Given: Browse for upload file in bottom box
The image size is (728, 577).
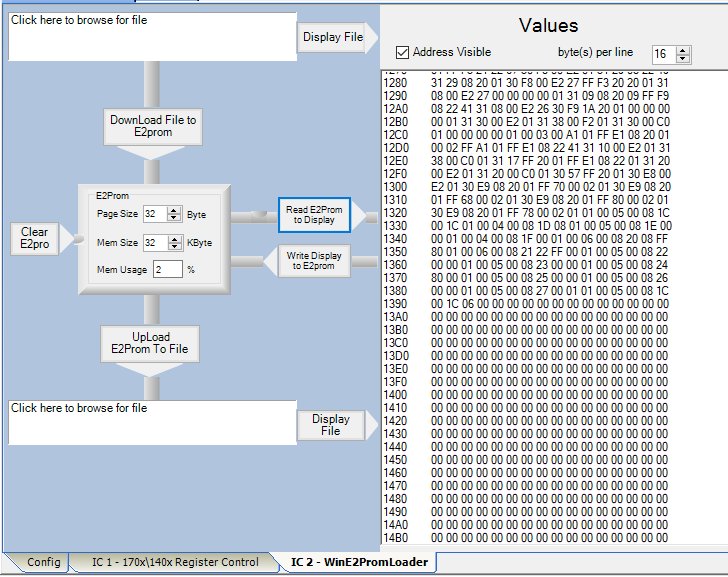Looking at the screenshot, I should pos(152,423).
